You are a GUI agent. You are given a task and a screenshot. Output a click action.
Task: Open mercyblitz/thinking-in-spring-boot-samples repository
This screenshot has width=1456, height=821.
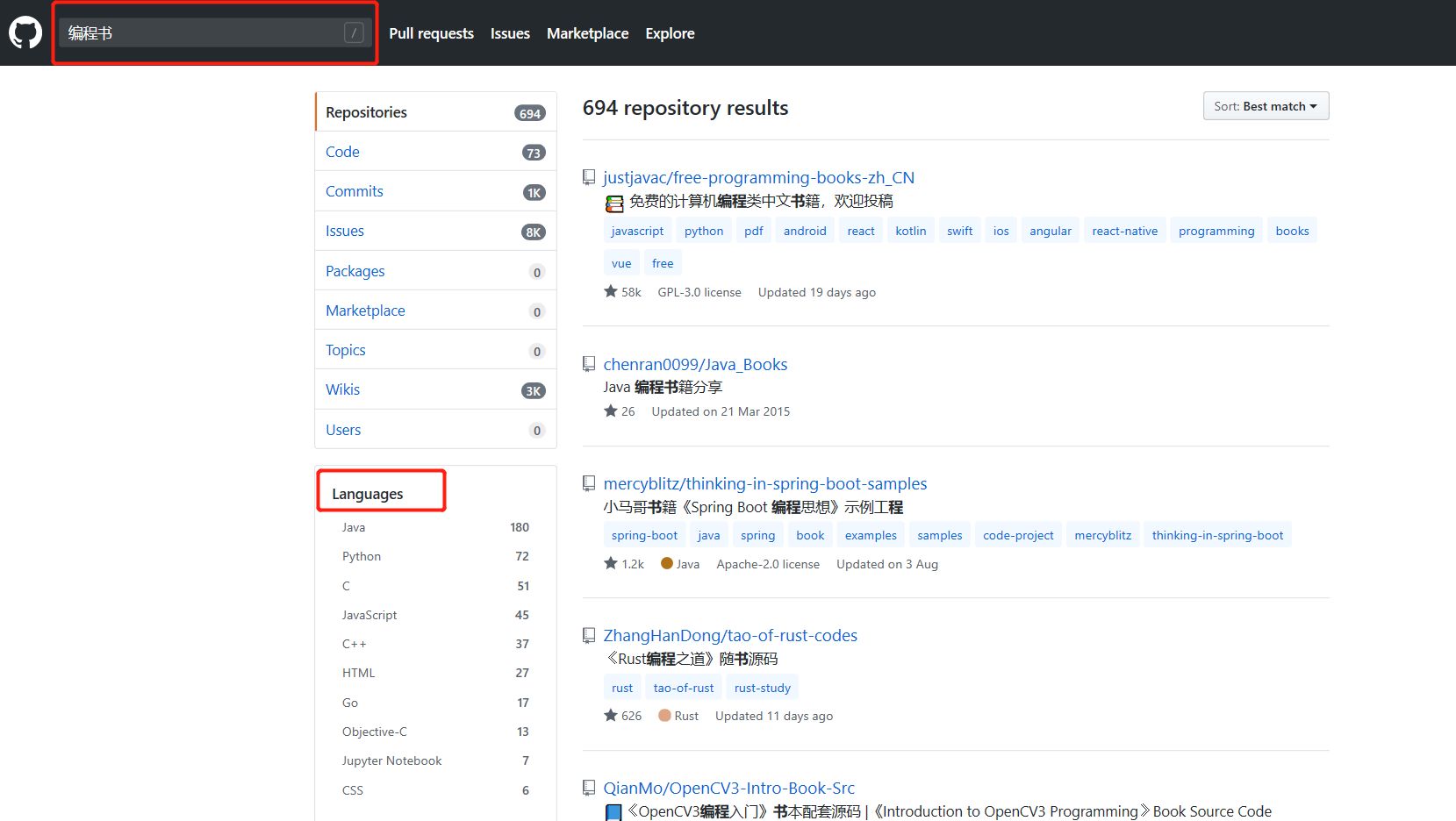point(764,483)
